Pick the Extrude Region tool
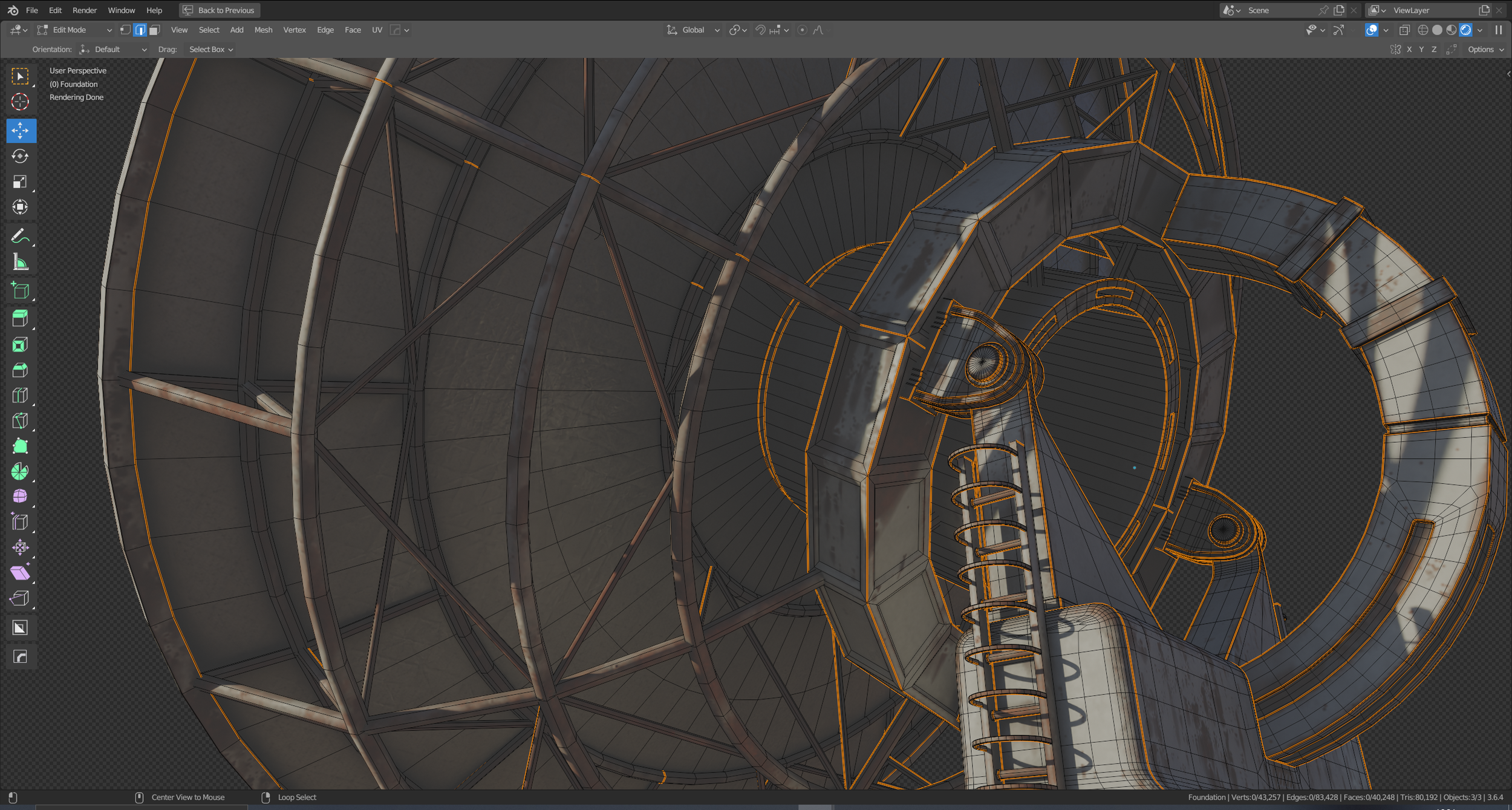1512x810 pixels. coord(20,319)
